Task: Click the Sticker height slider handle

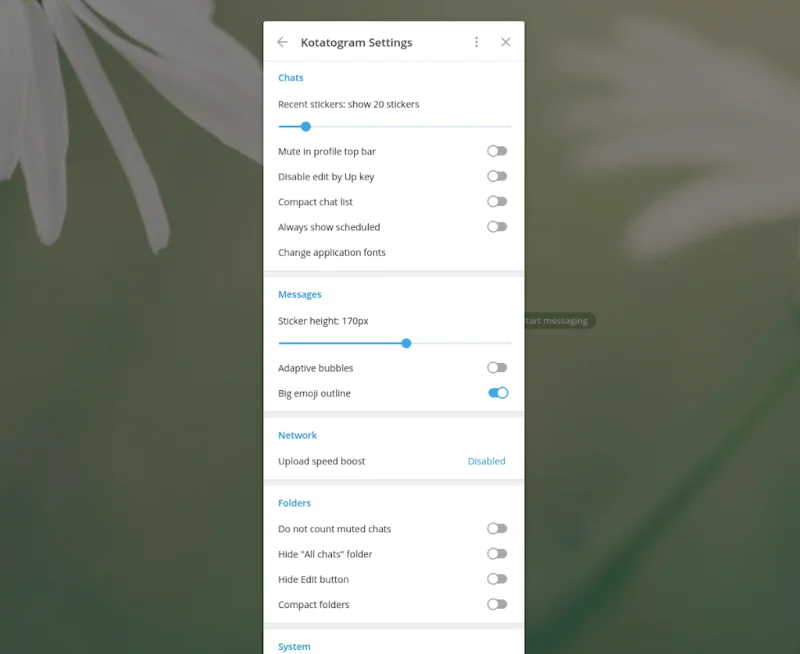Action: (x=406, y=343)
